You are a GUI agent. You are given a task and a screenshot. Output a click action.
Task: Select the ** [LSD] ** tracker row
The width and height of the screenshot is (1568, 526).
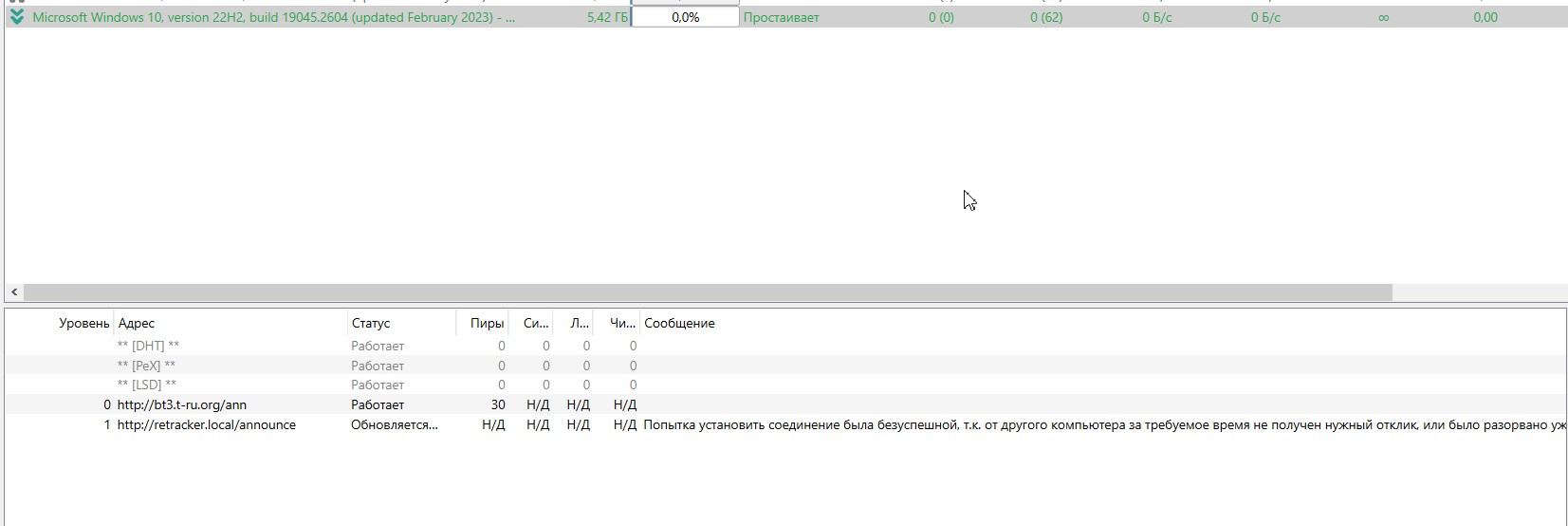pos(147,385)
